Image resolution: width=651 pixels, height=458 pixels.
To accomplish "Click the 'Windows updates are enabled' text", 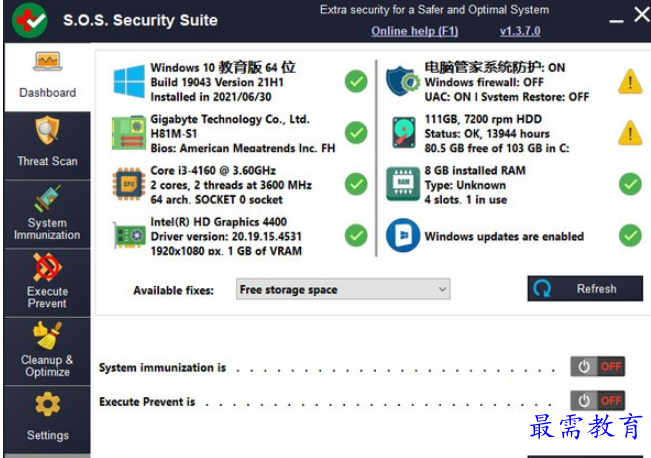I will [504, 236].
